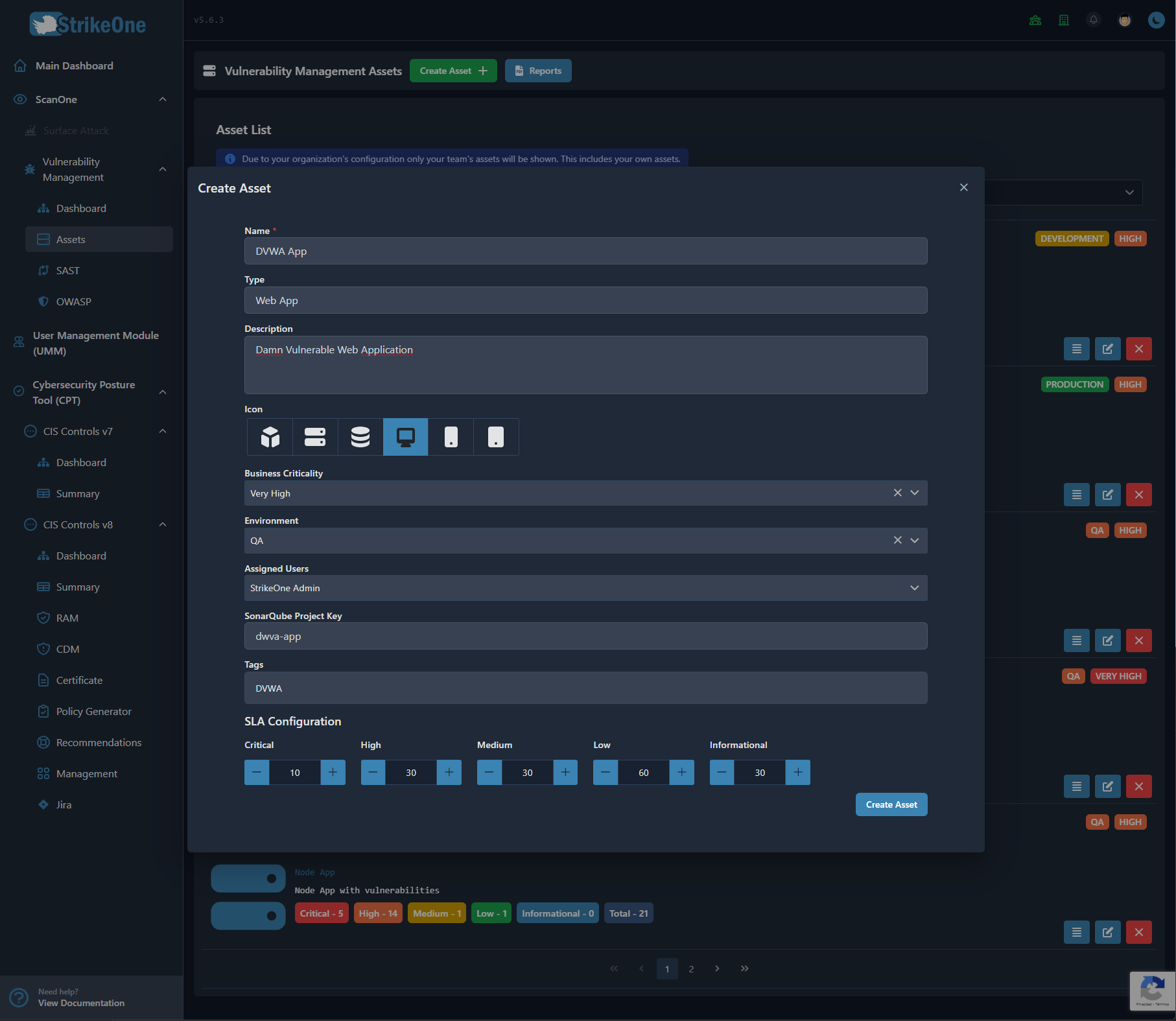Select the tablet asset icon
1176x1021 pixels.
coord(496,437)
